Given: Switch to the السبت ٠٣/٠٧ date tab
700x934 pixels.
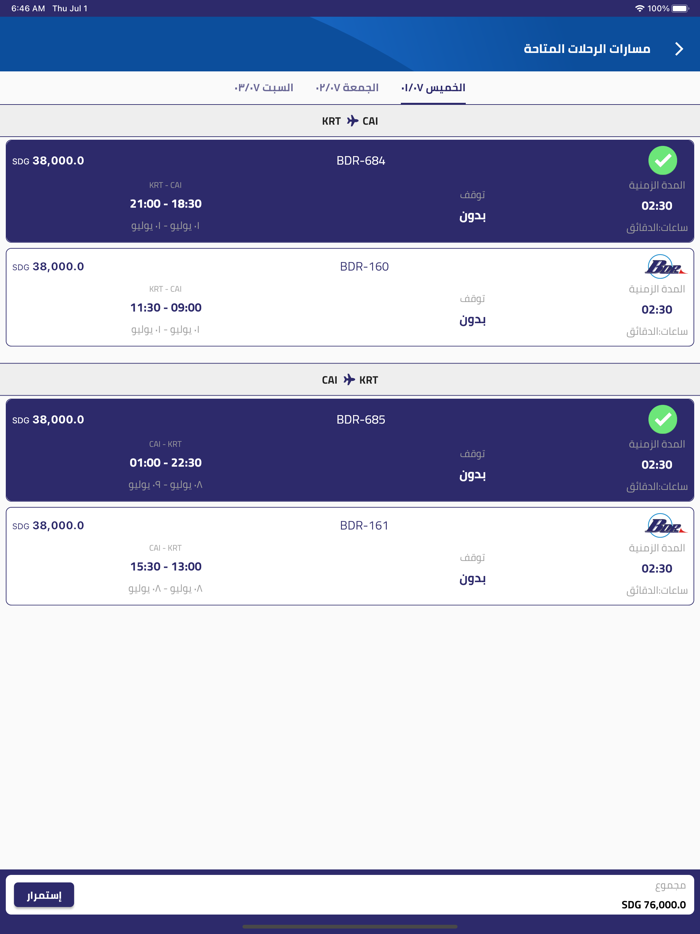Looking at the screenshot, I should click(264, 88).
